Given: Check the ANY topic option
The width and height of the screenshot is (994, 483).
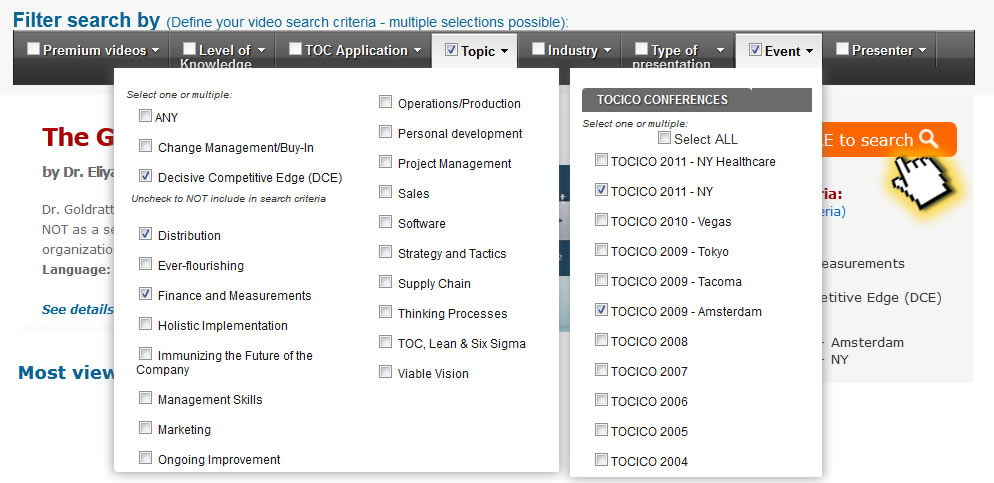Looking at the screenshot, I should 146,117.
